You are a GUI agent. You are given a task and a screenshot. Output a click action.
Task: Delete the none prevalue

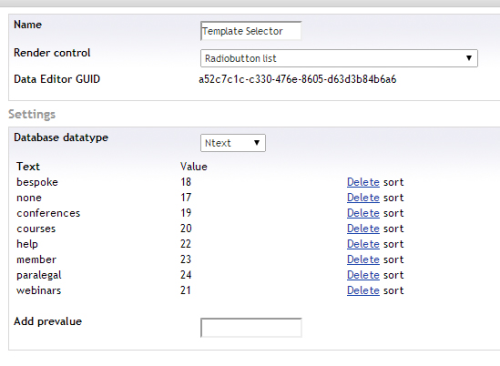tap(363, 197)
